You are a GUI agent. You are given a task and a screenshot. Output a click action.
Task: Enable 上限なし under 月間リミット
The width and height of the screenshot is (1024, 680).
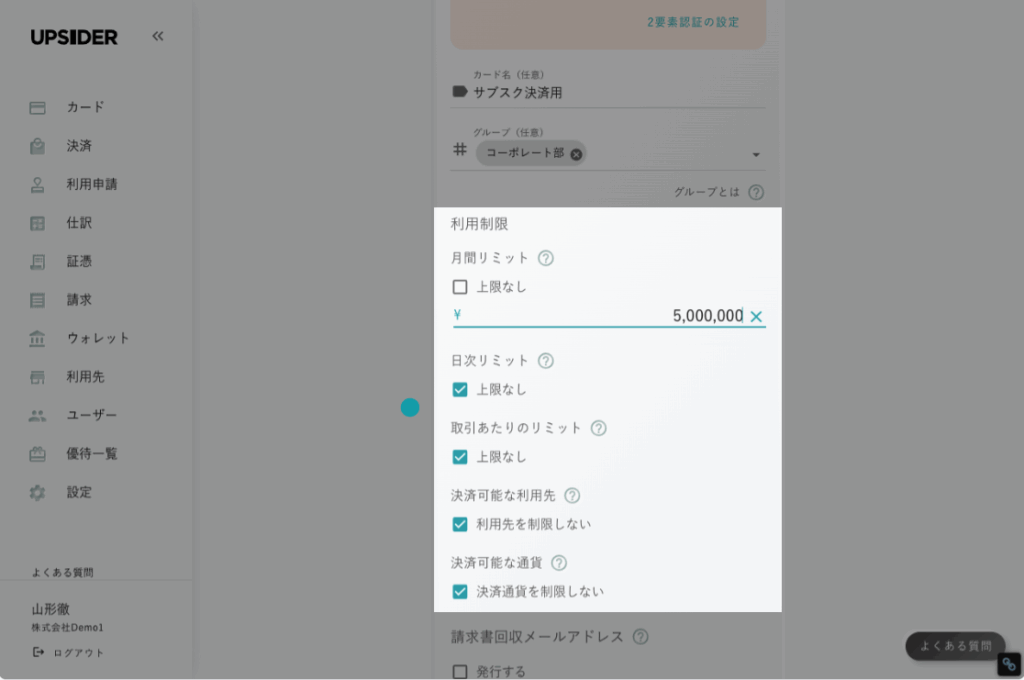460,287
